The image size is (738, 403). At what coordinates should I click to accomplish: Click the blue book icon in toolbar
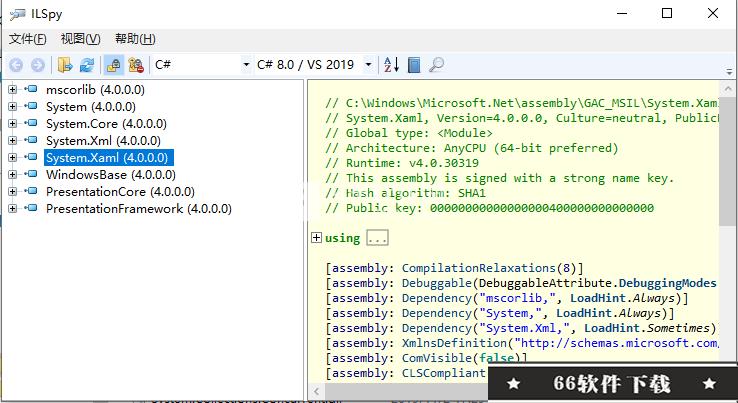414,65
